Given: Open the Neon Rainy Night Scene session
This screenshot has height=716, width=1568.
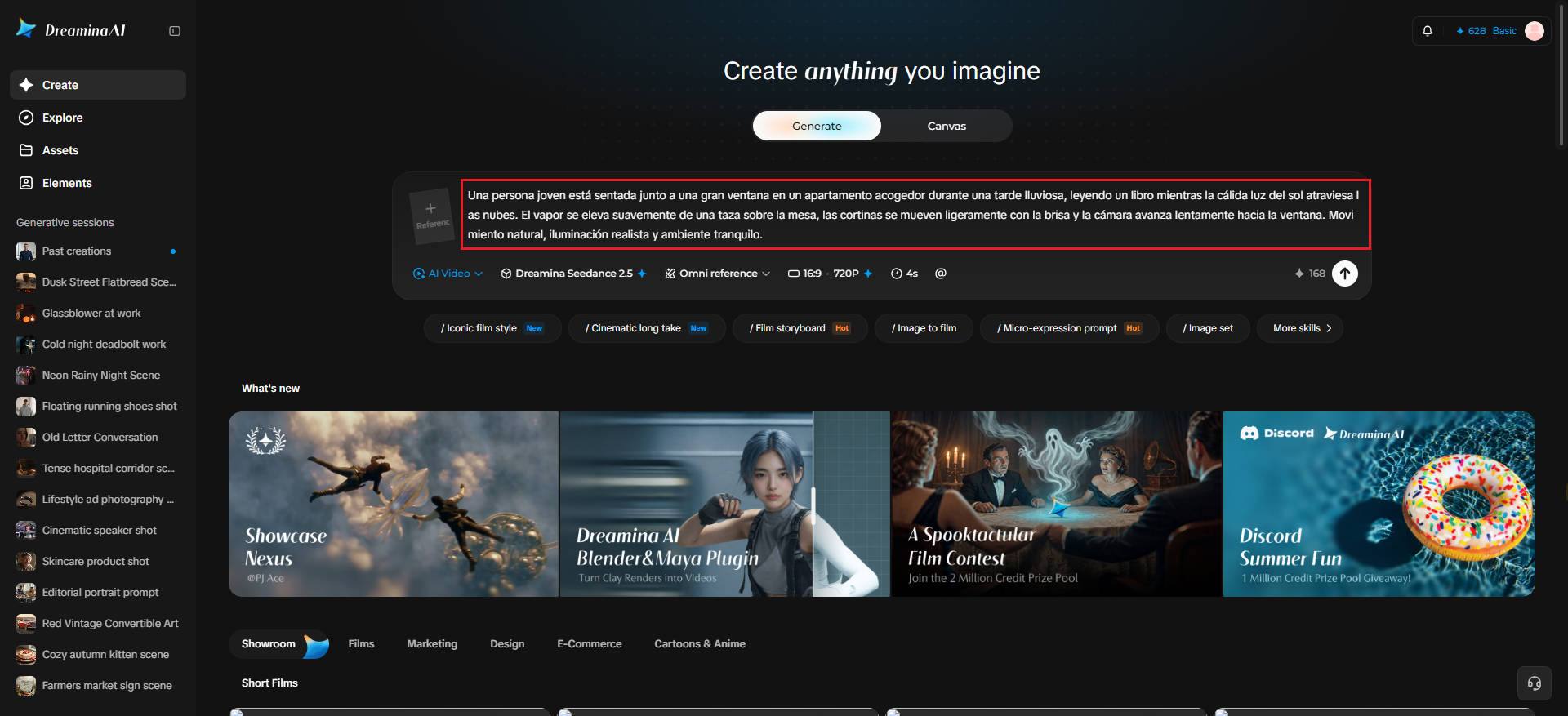Looking at the screenshot, I should pos(98,376).
